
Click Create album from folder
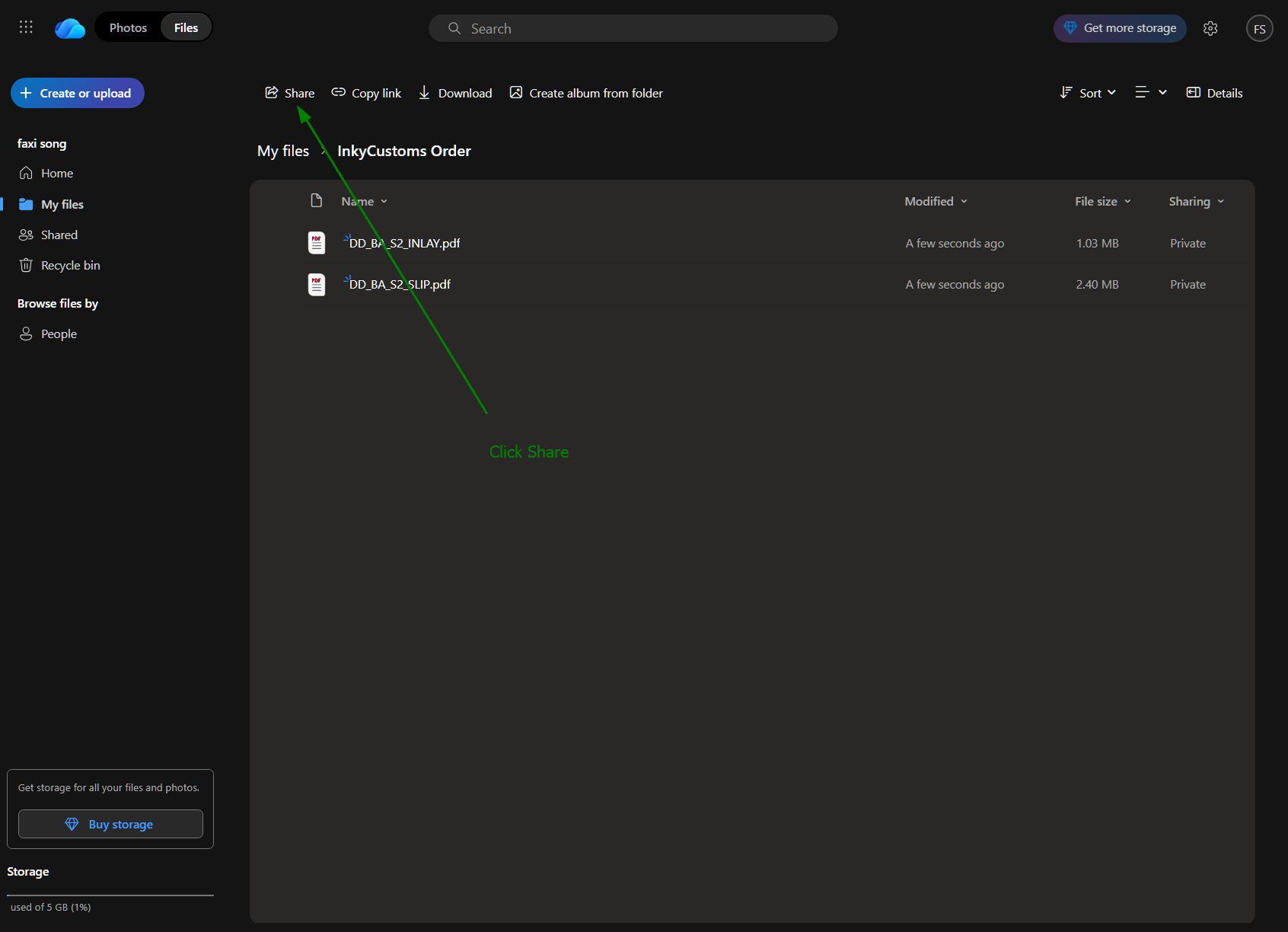[x=586, y=93]
